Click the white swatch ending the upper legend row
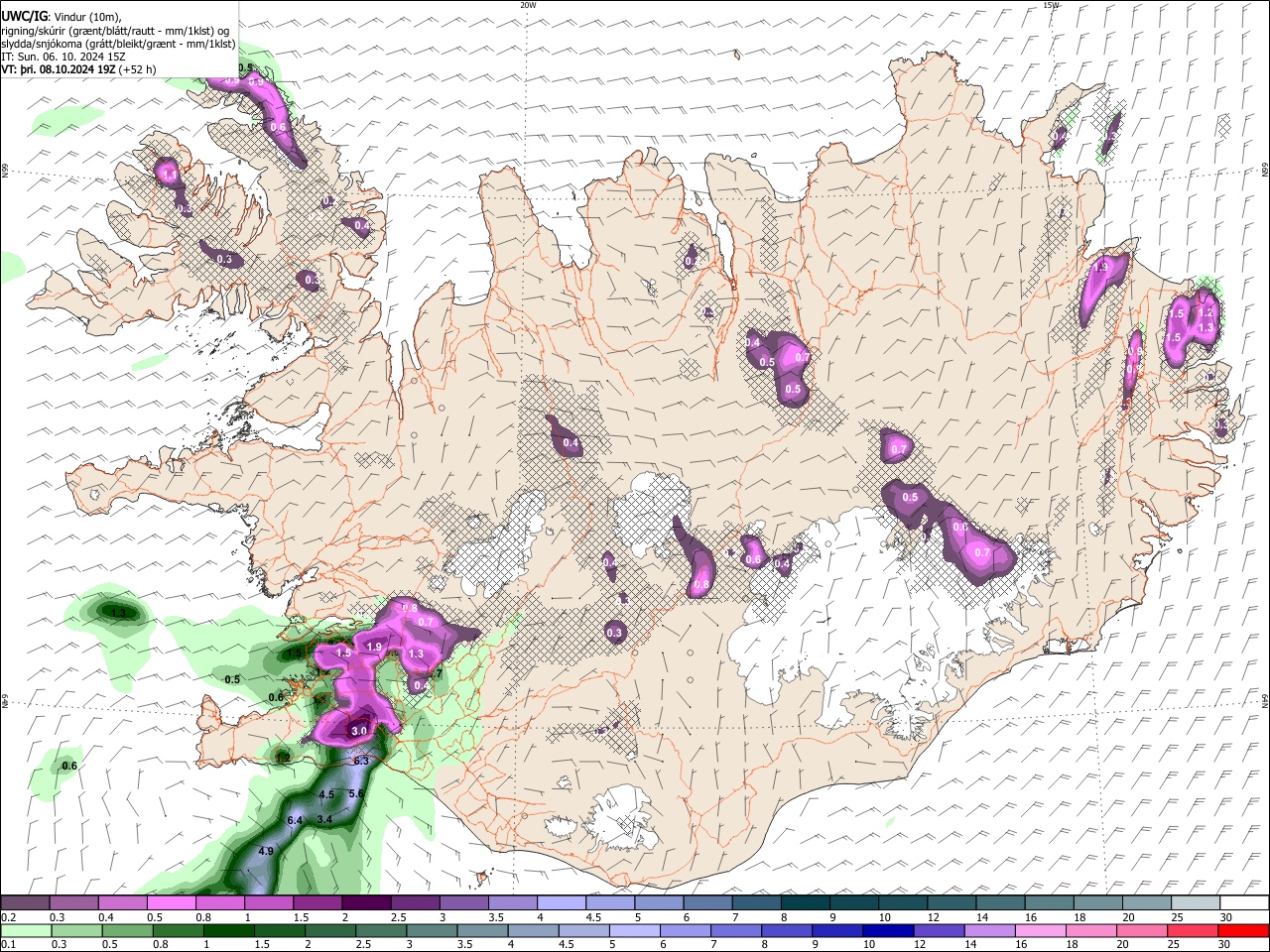This screenshot has width=1270, height=952. pyautogui.click(x=1242, y=903)
